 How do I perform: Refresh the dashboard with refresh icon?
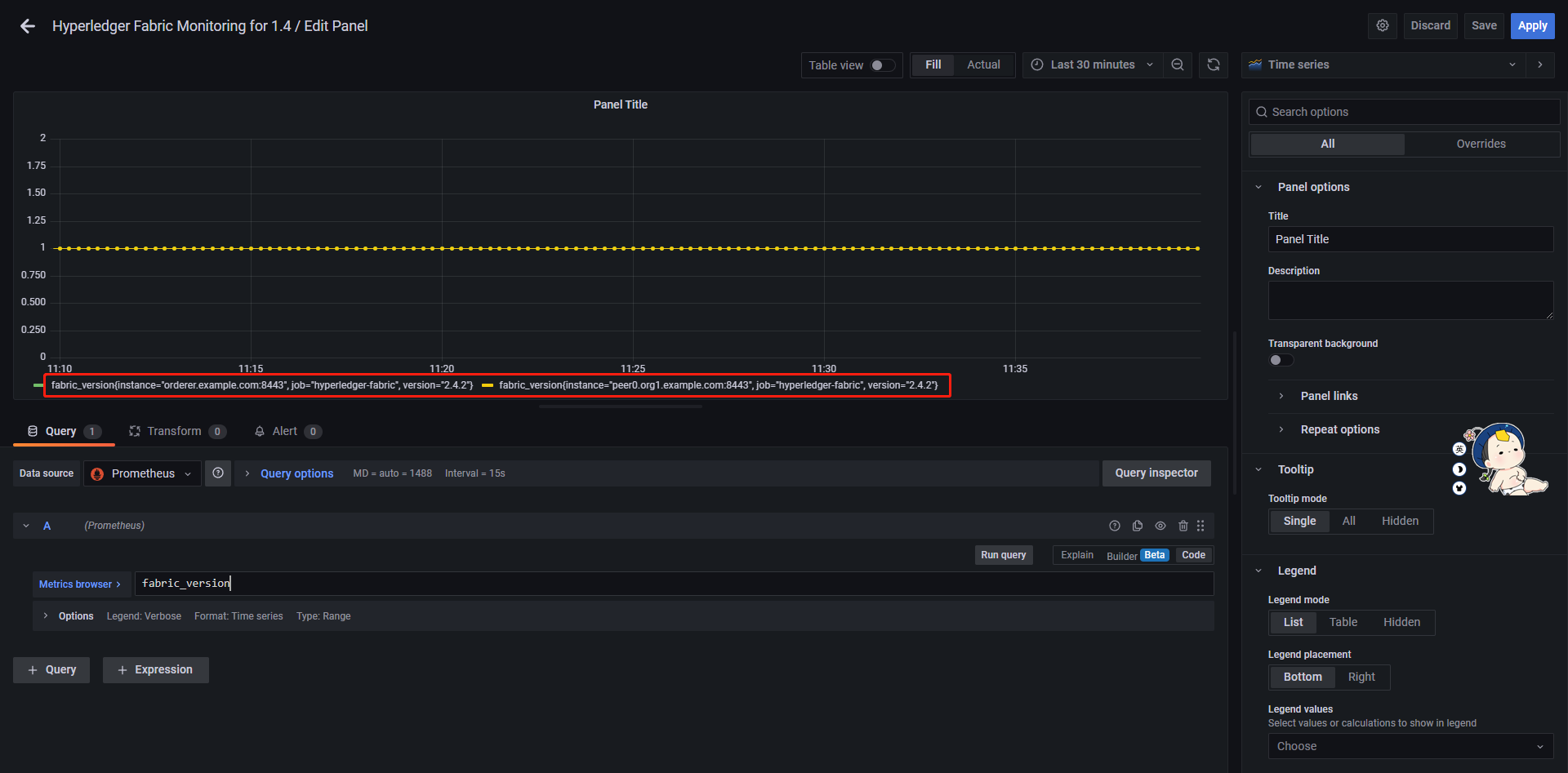point(1214,64)
